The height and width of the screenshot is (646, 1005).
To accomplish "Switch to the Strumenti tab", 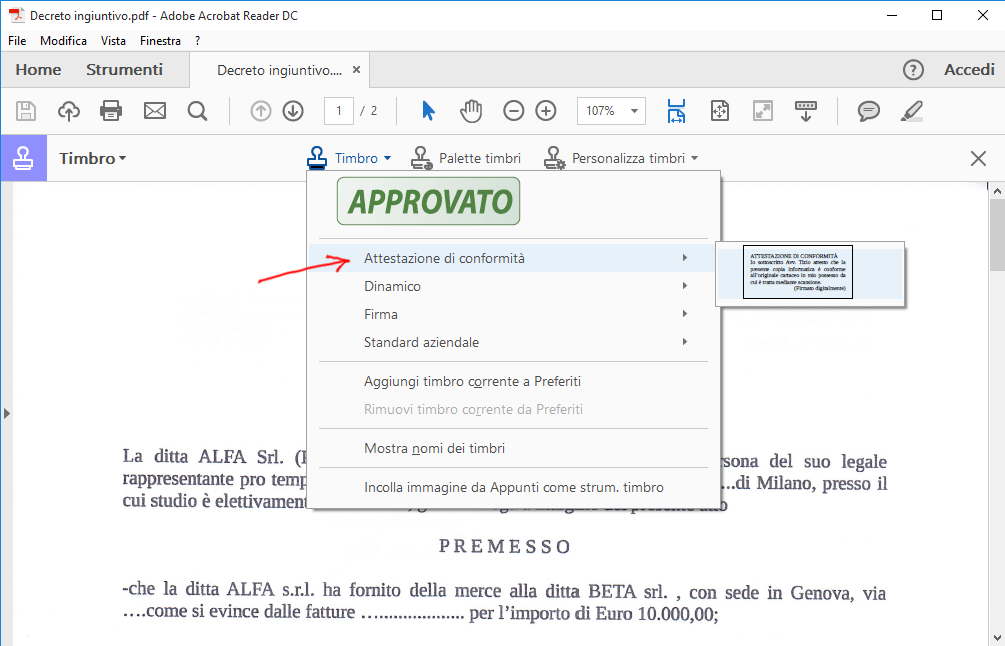I will pyautogui.click(x=124, y=69).
